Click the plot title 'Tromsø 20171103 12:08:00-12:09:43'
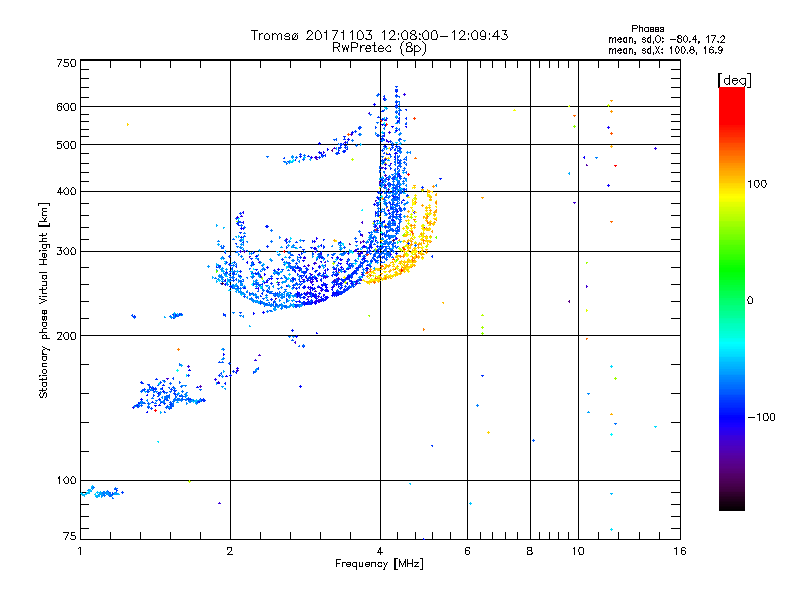 (379, 35)
